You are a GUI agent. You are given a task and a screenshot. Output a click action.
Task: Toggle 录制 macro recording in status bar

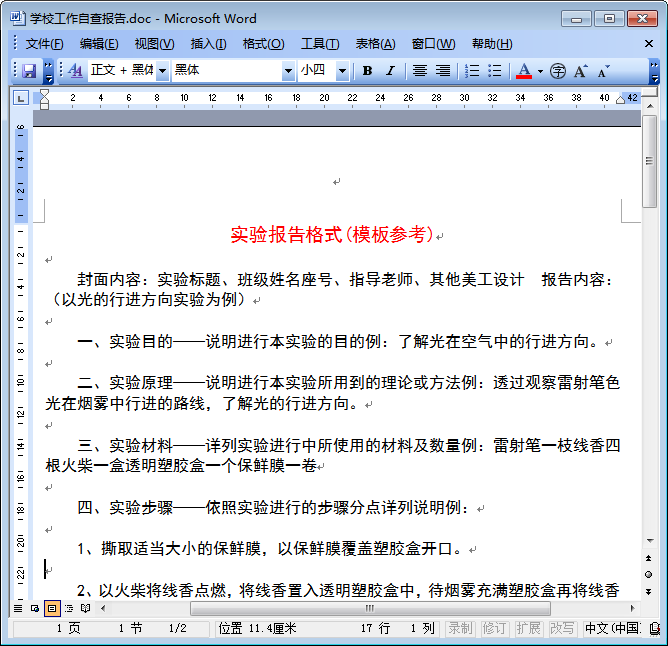[460, 628]
